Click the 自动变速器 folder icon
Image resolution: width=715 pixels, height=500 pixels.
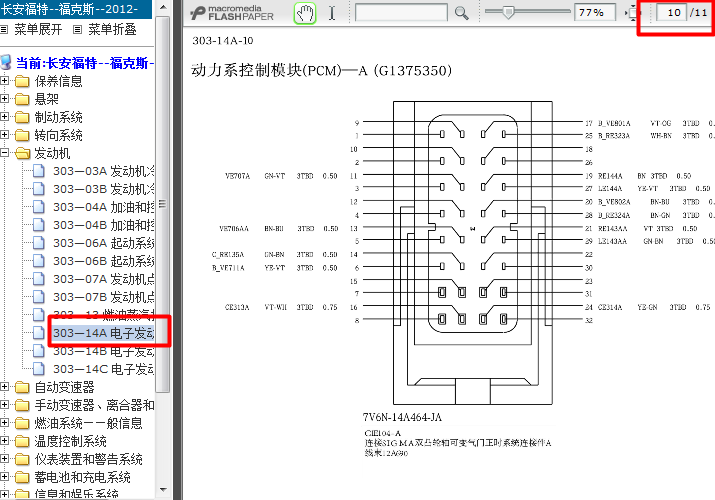22,387
